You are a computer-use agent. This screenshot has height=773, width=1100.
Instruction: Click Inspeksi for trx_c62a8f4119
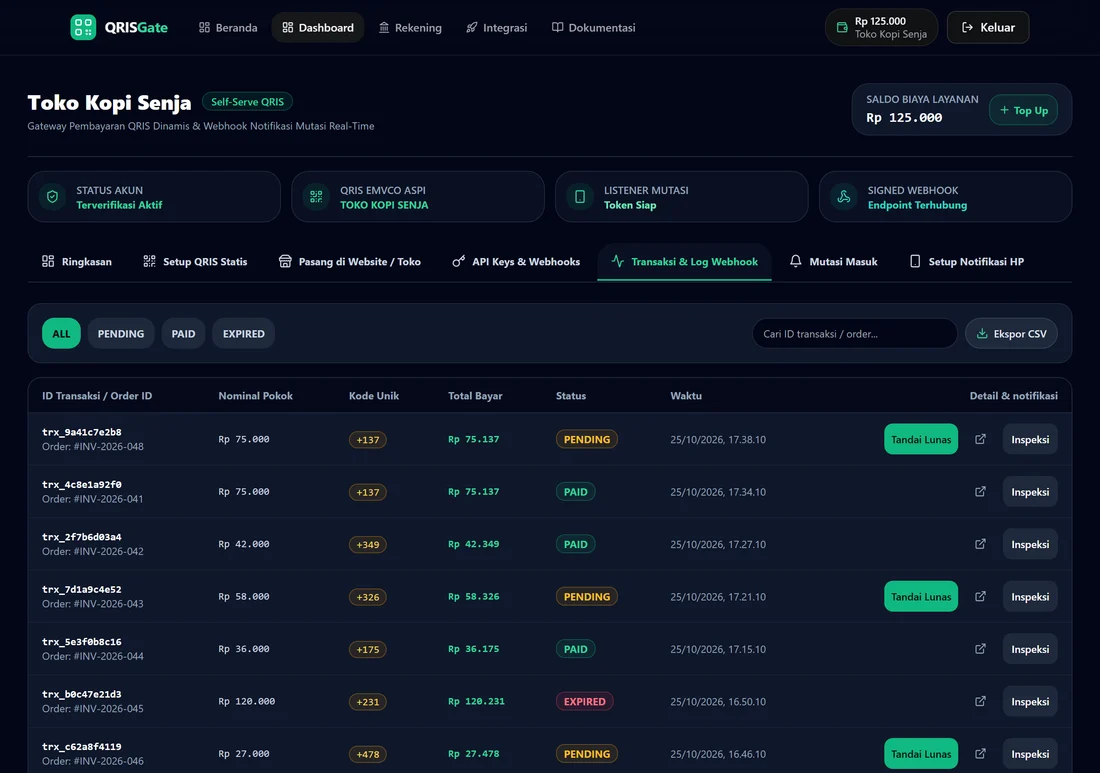pos(1030,753)
